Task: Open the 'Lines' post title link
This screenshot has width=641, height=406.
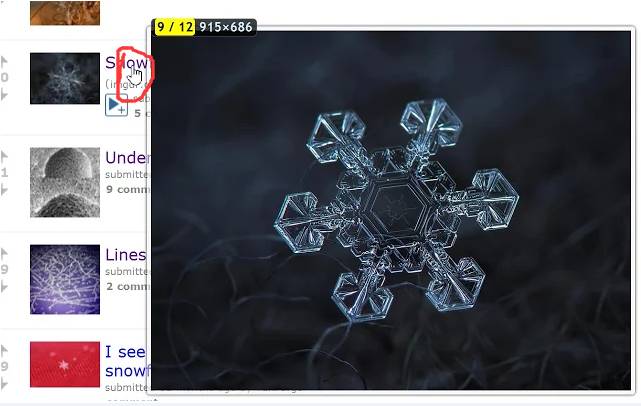Action: click(x=126, y=255)
